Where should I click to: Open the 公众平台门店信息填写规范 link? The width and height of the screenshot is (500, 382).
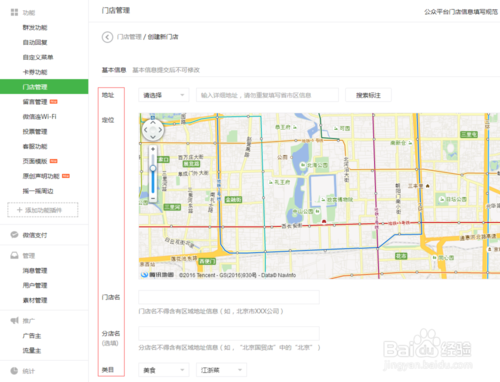461,12
